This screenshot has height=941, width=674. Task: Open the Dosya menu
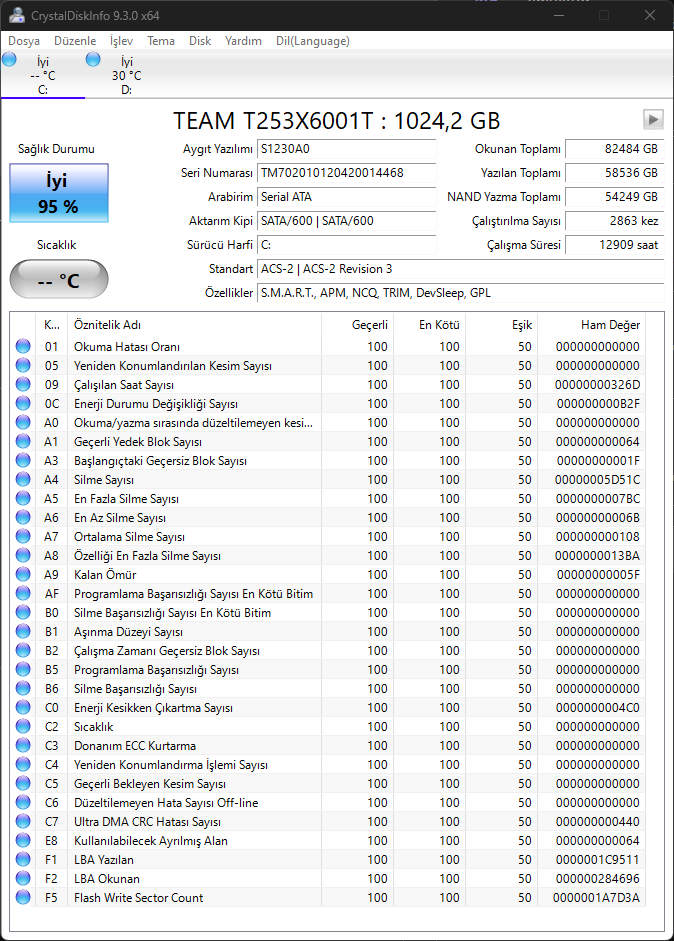pos(24,41)
